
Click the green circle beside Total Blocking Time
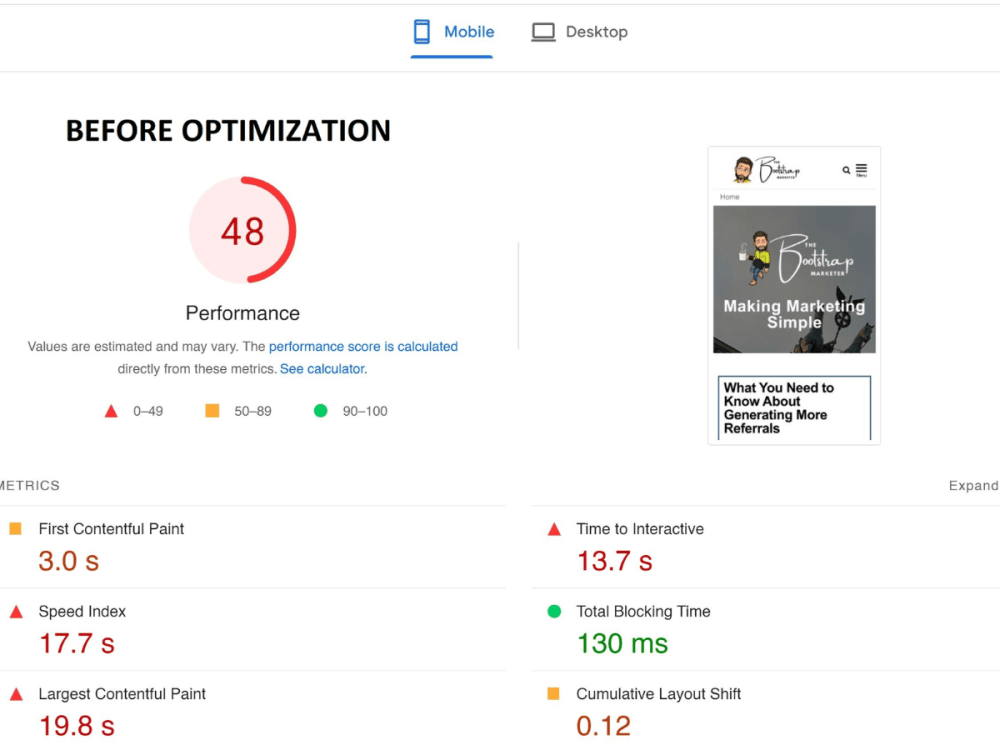point(554,611)
